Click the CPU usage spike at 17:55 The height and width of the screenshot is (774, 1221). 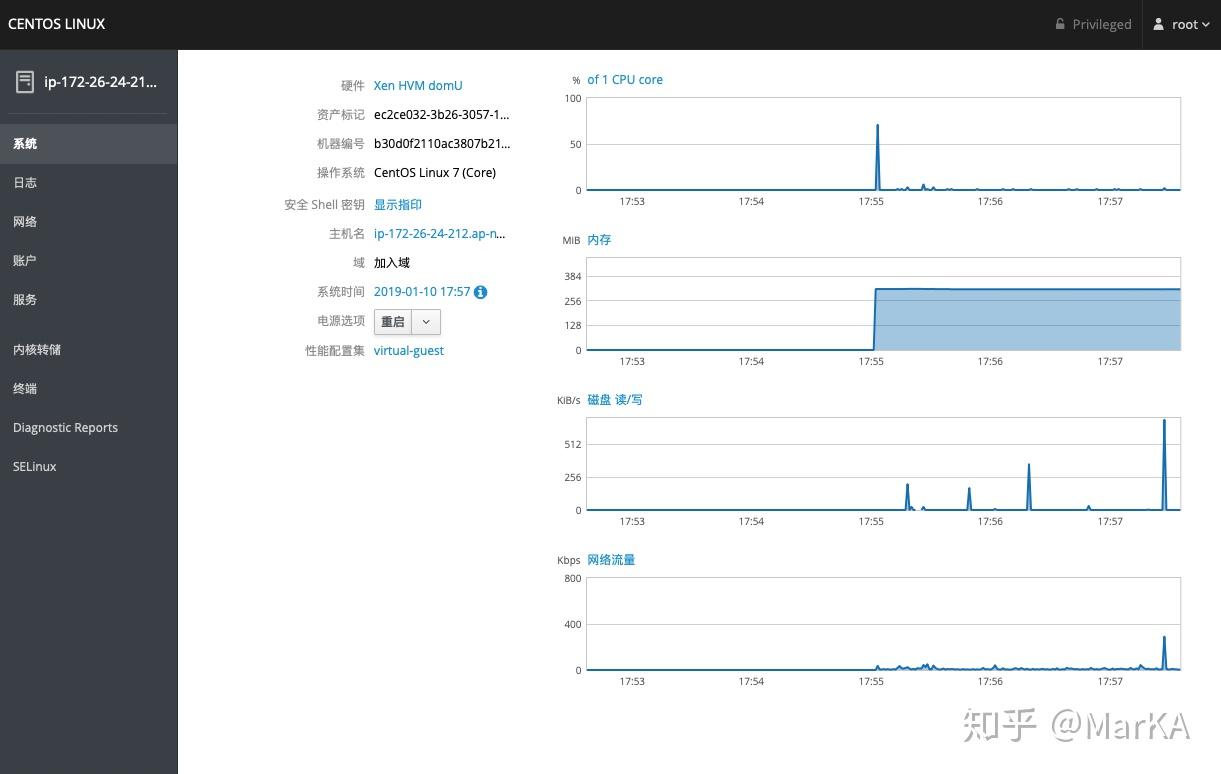click(878, 156)
